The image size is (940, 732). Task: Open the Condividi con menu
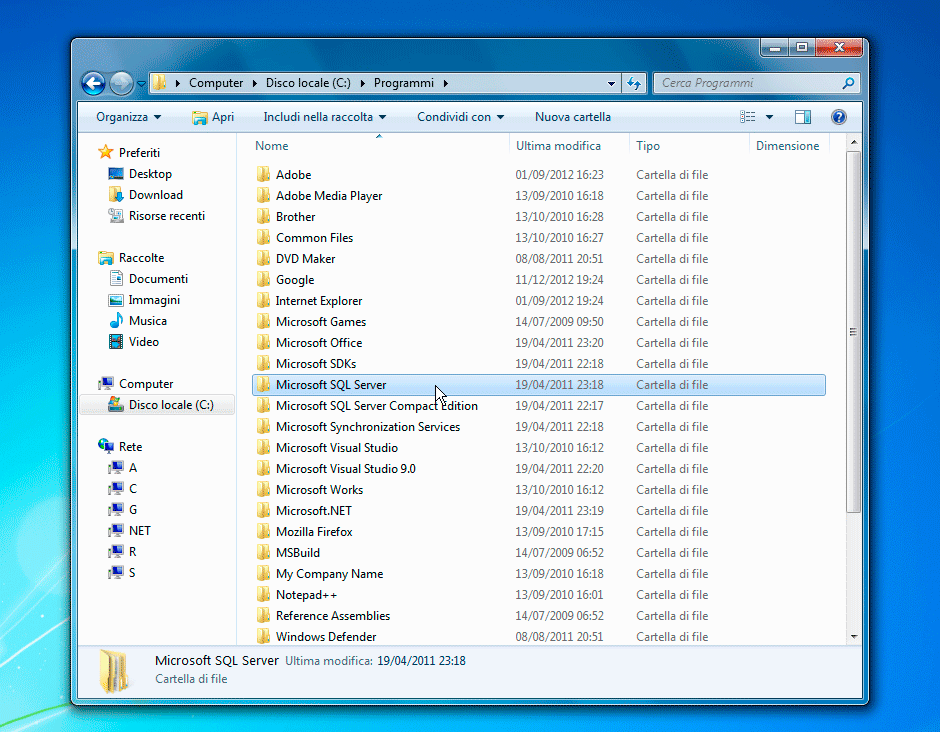pos(460,117)
